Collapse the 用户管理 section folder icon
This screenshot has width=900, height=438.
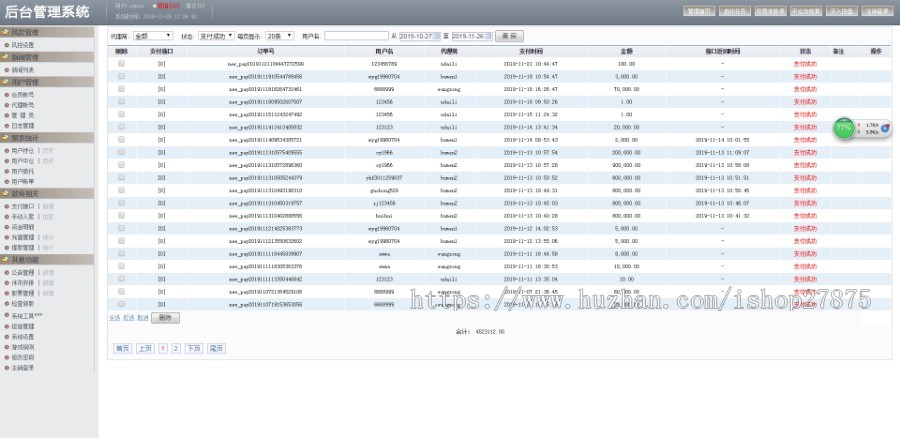coord(5,84)
